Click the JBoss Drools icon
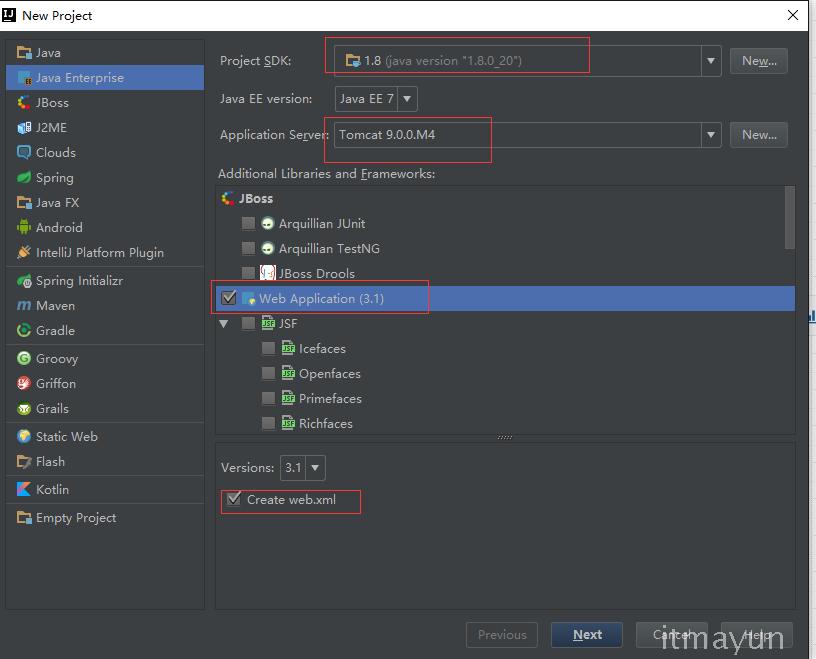Viewport: 816px width, 659px height. point(268,273)
